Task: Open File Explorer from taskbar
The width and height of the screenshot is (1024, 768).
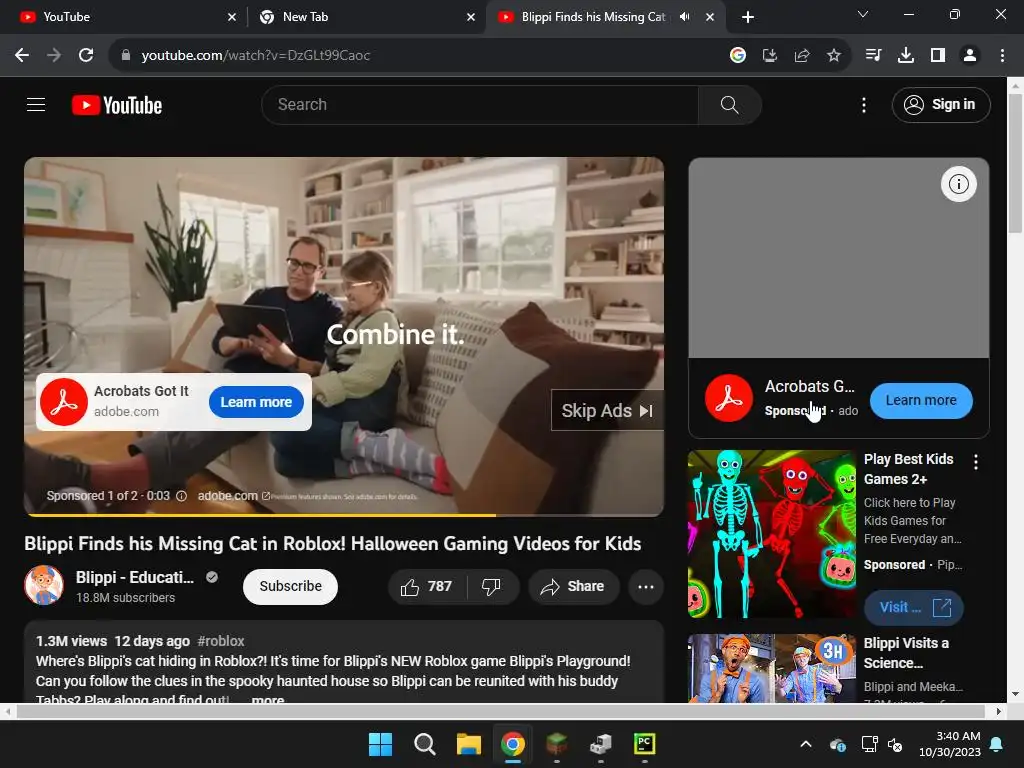Action: (468, 744)
